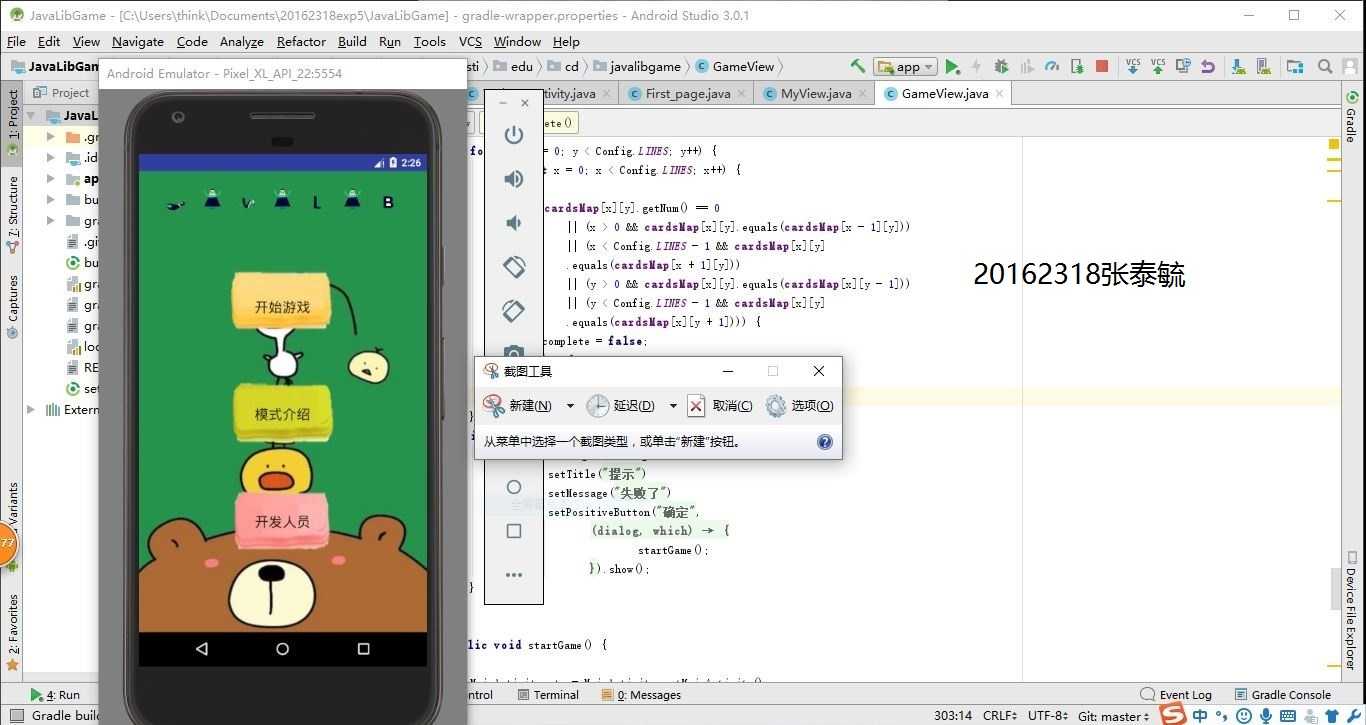
Task: Click the Search Everywhere magnifier icon
Action: point(1325,66)
